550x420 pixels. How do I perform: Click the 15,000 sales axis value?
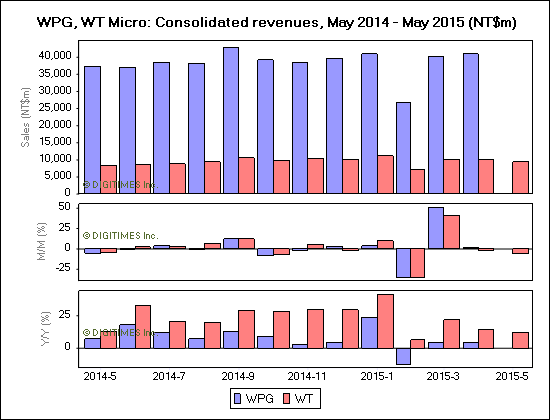(x=55, y=142)
